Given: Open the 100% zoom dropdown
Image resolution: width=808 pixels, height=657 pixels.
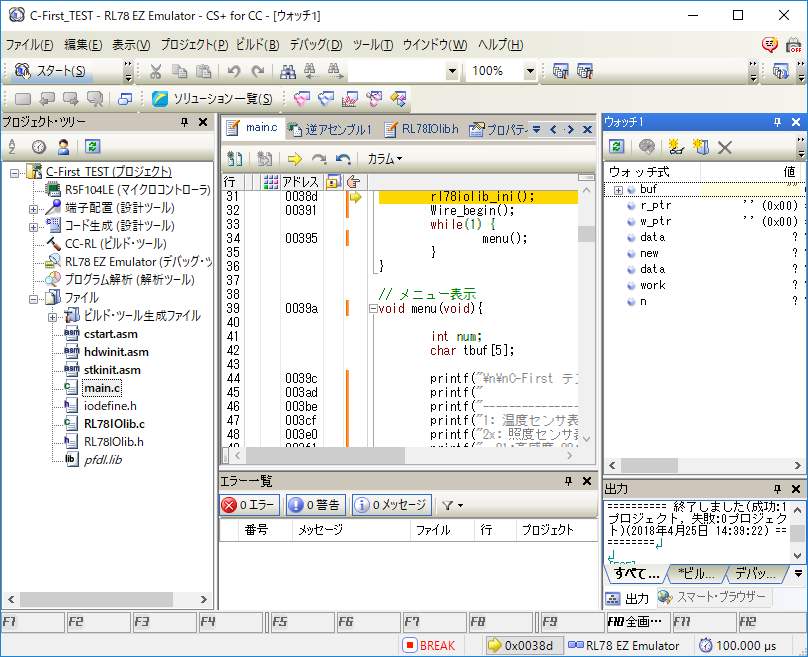Looking at the screenshot, I should click(530, 71).
